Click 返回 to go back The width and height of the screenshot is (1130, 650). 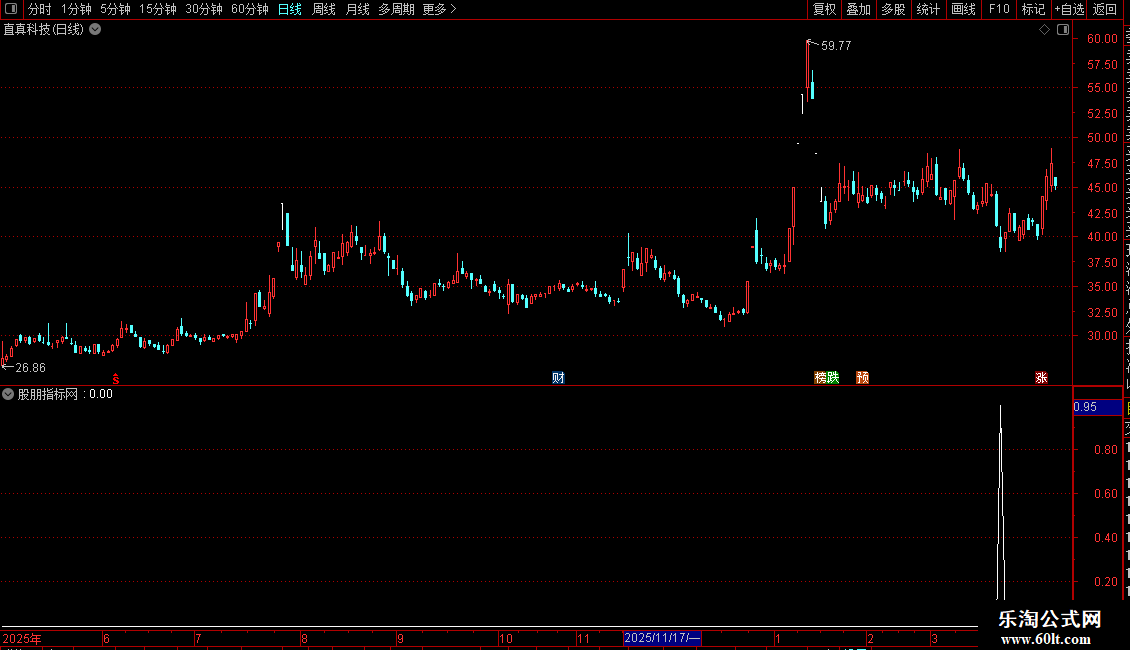coord(1105,9)
